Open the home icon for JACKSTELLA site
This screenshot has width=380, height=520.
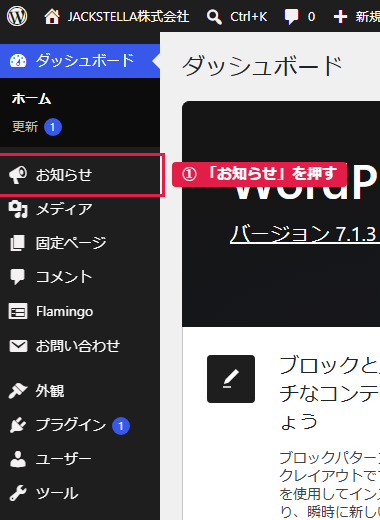pos(52,17)
